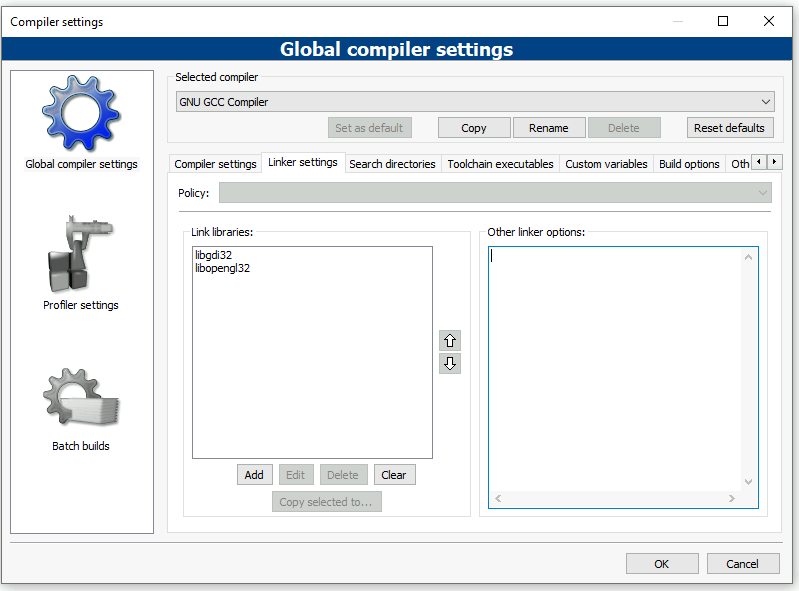Open the Batch builds icon
Viewport: 799px width, 591px height.
(81, 397)
